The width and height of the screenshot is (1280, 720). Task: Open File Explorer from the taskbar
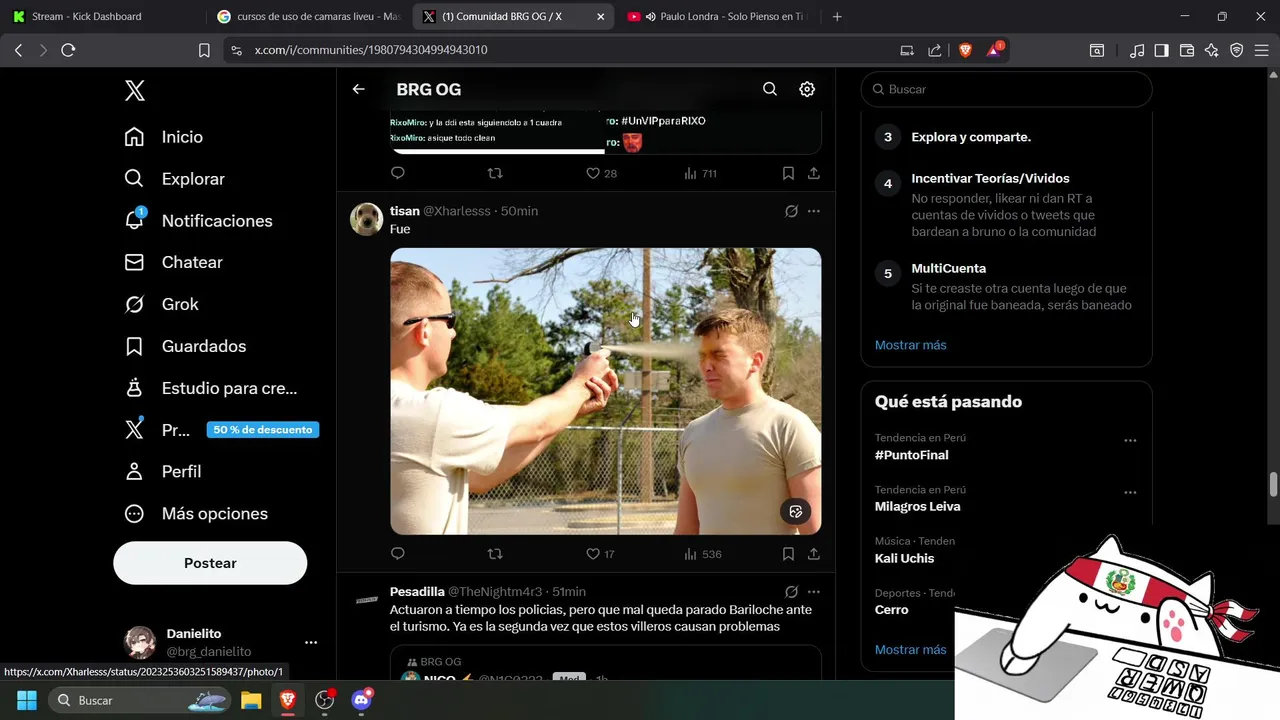[251, 700]
